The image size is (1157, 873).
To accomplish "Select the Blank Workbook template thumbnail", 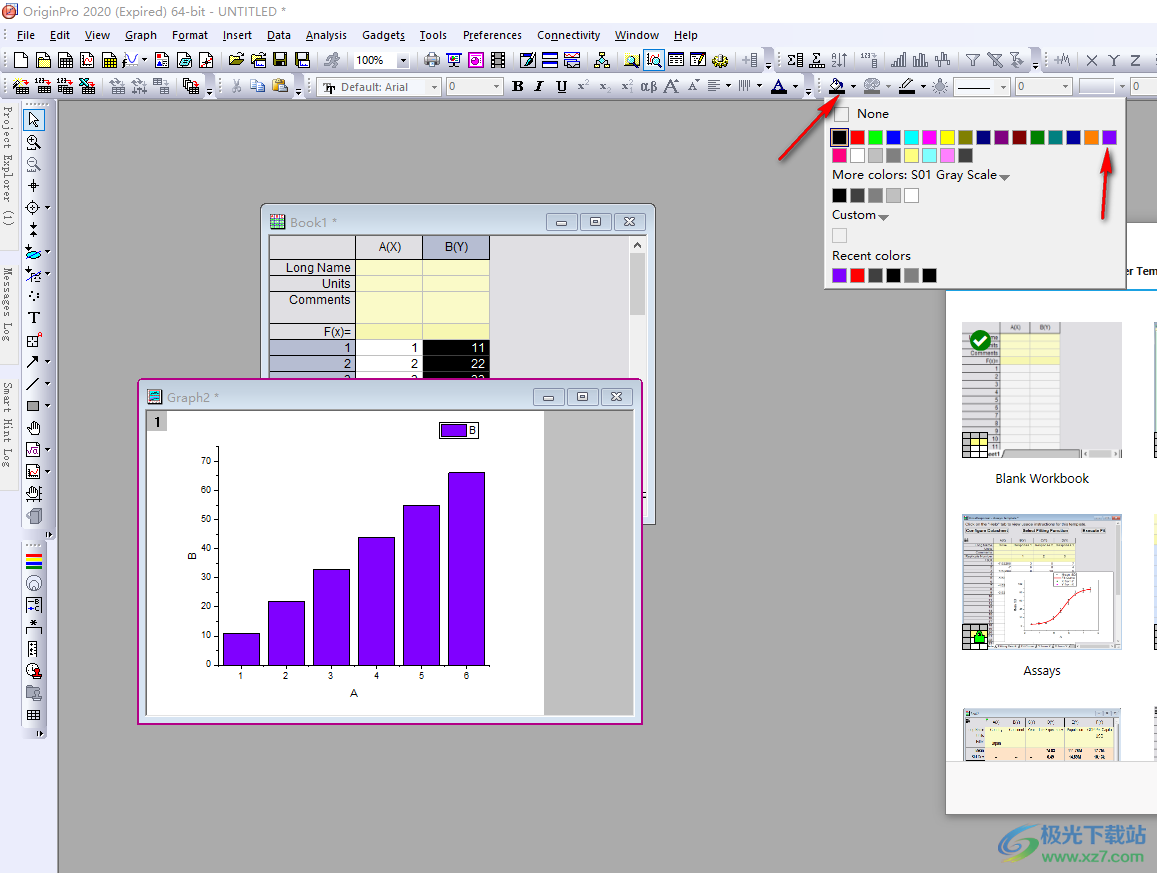I will (1041, 390).
